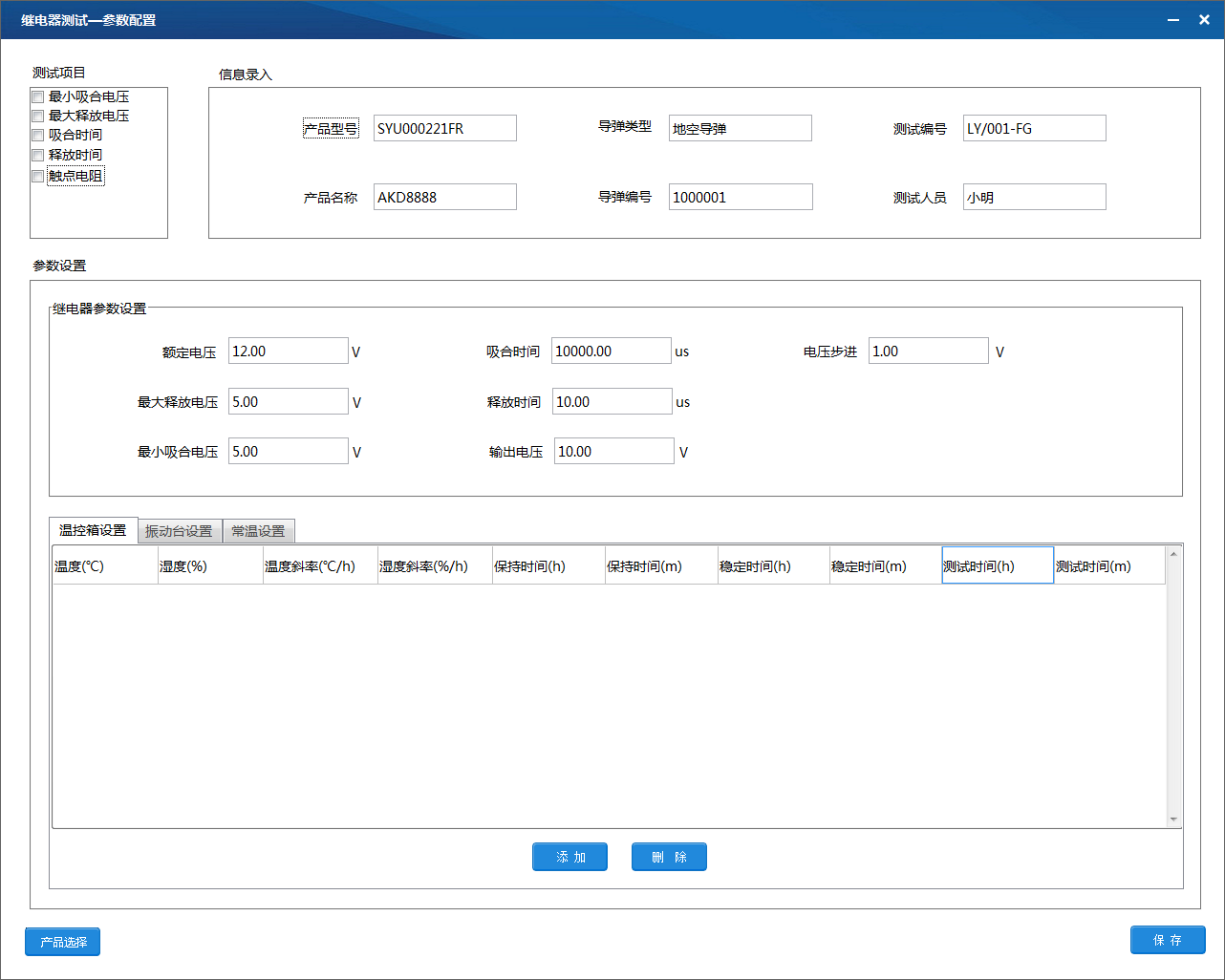
Task: Click the 额定电压 field 12.00
Action: [289, 351]
